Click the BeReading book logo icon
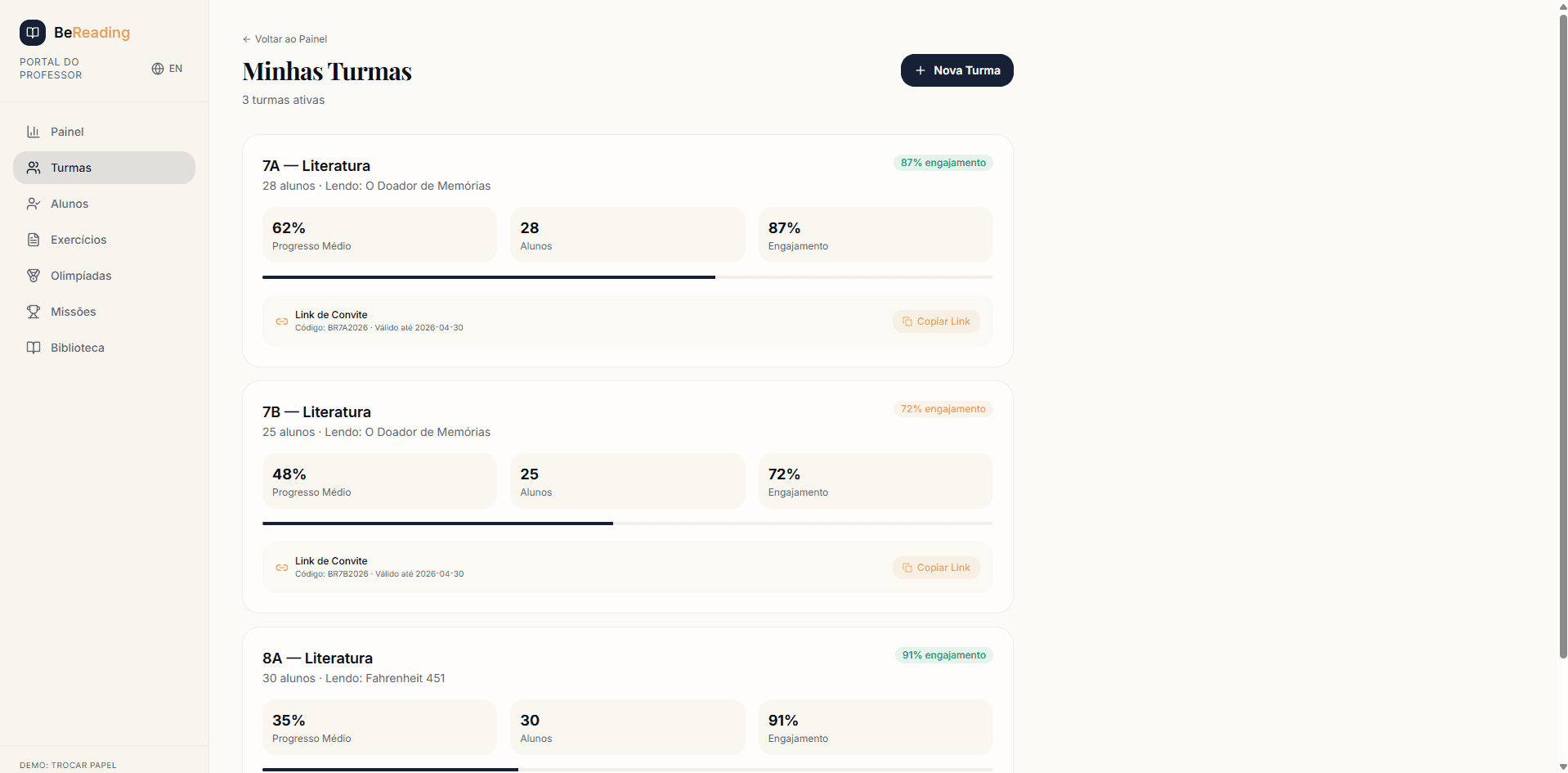 coord(33,33)
